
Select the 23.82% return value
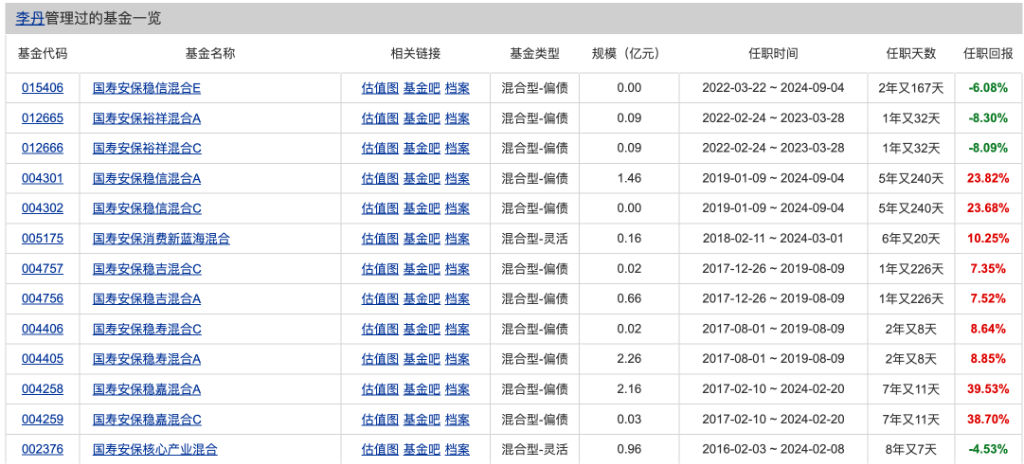coord(988,178)
